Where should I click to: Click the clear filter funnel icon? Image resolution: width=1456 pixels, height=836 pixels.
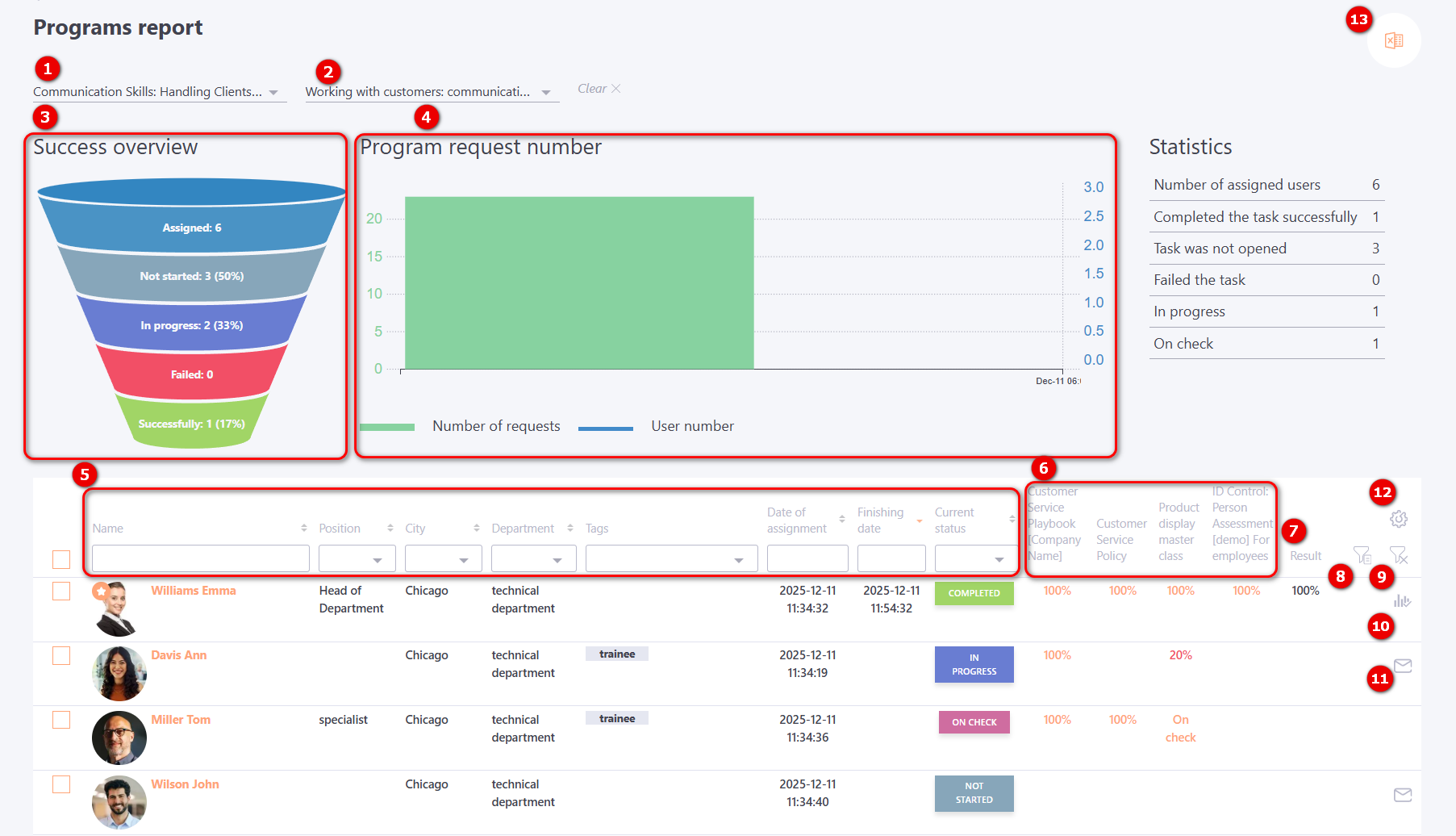pos(1398,554)
